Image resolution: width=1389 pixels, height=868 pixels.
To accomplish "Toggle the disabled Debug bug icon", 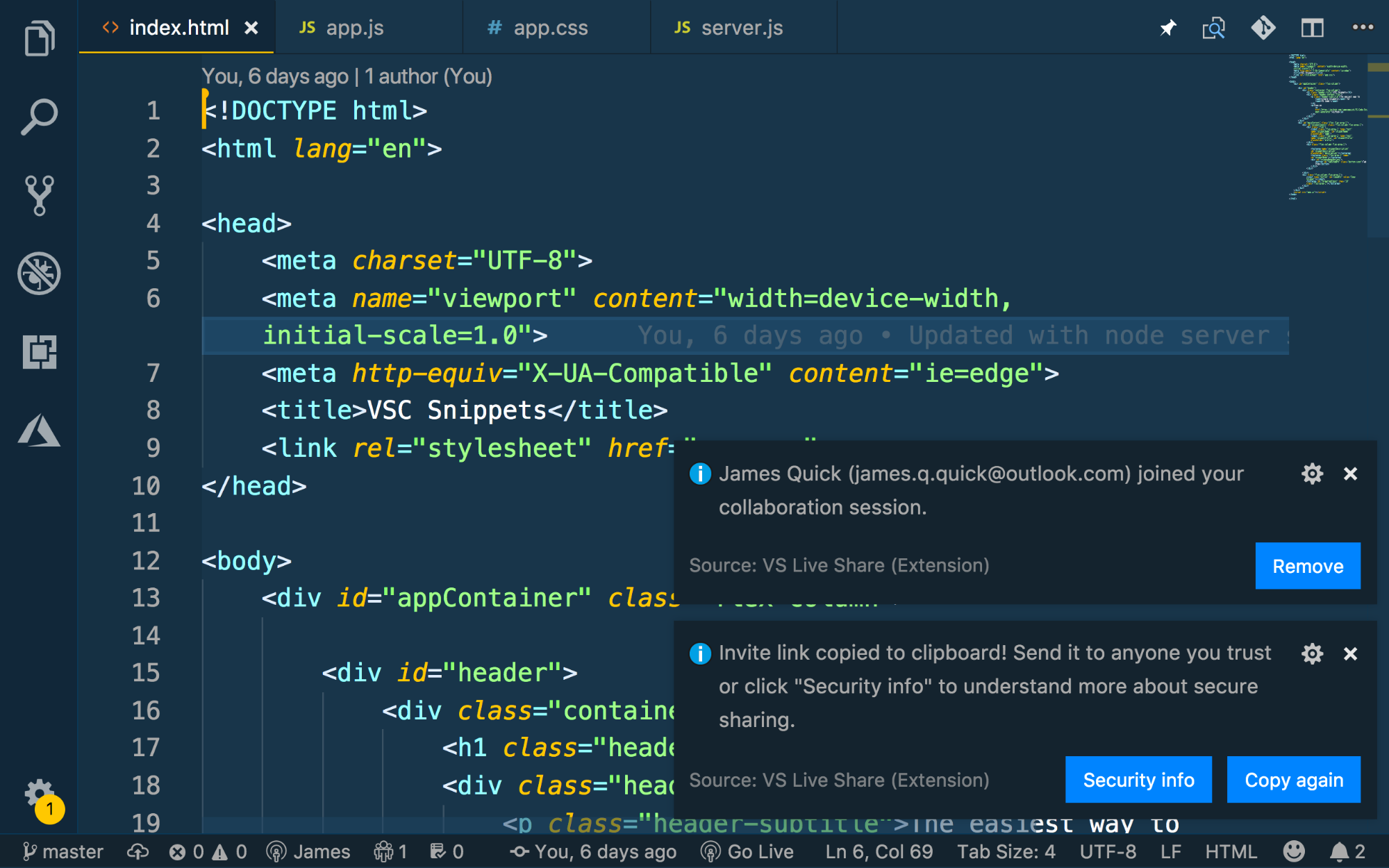I will [40, 273].
